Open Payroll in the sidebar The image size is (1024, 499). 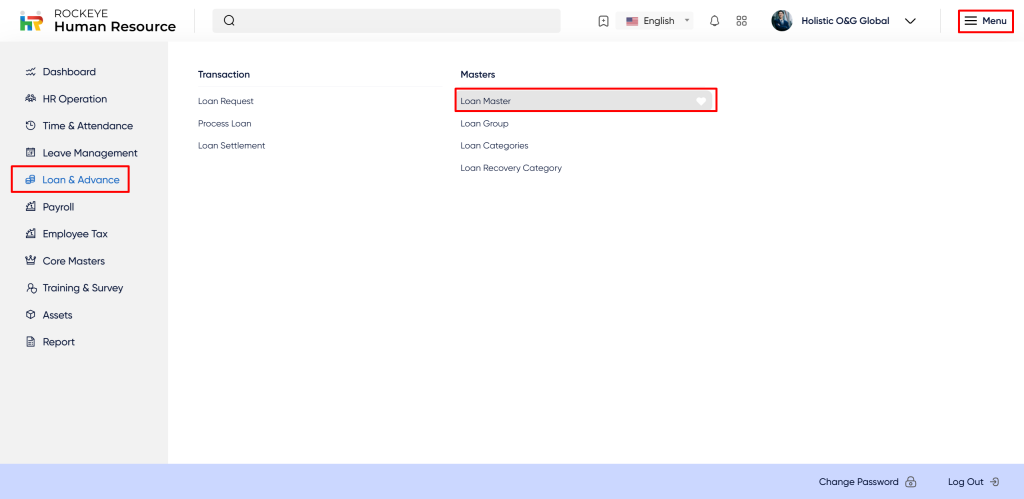[58, 207]
